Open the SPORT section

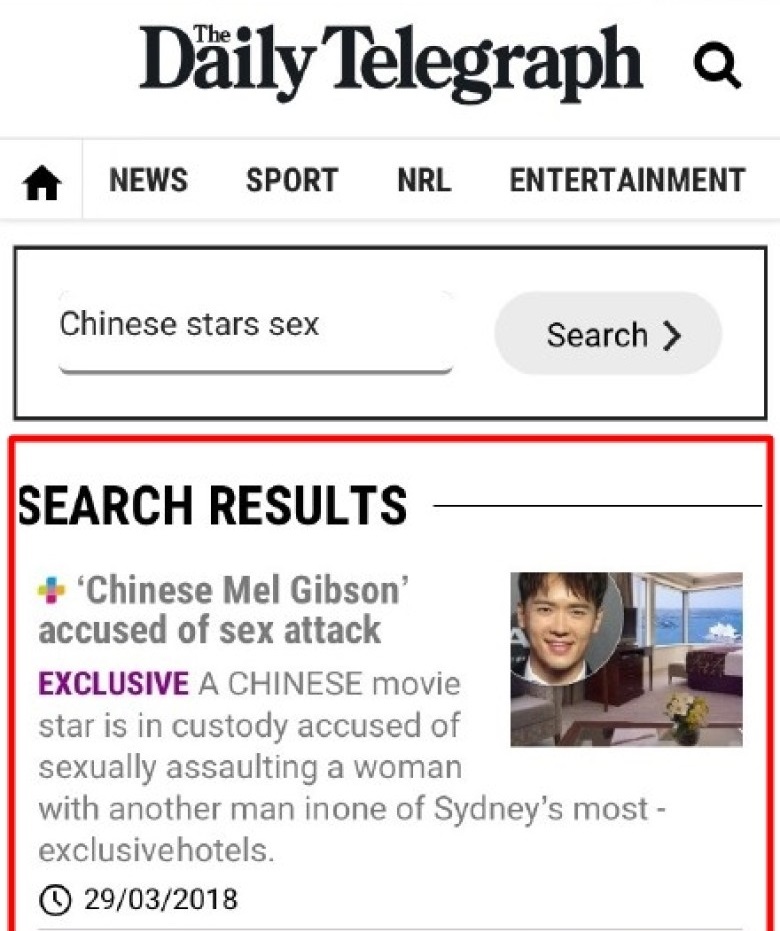[x=292, y=180]
